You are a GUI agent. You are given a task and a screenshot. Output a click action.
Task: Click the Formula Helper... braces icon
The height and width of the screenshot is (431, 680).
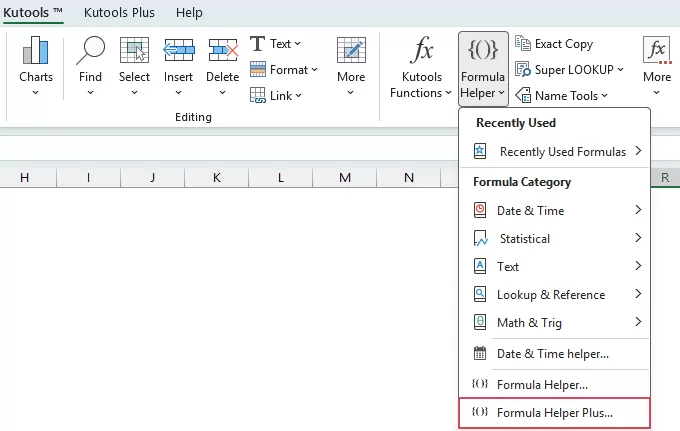coord(480,384)
